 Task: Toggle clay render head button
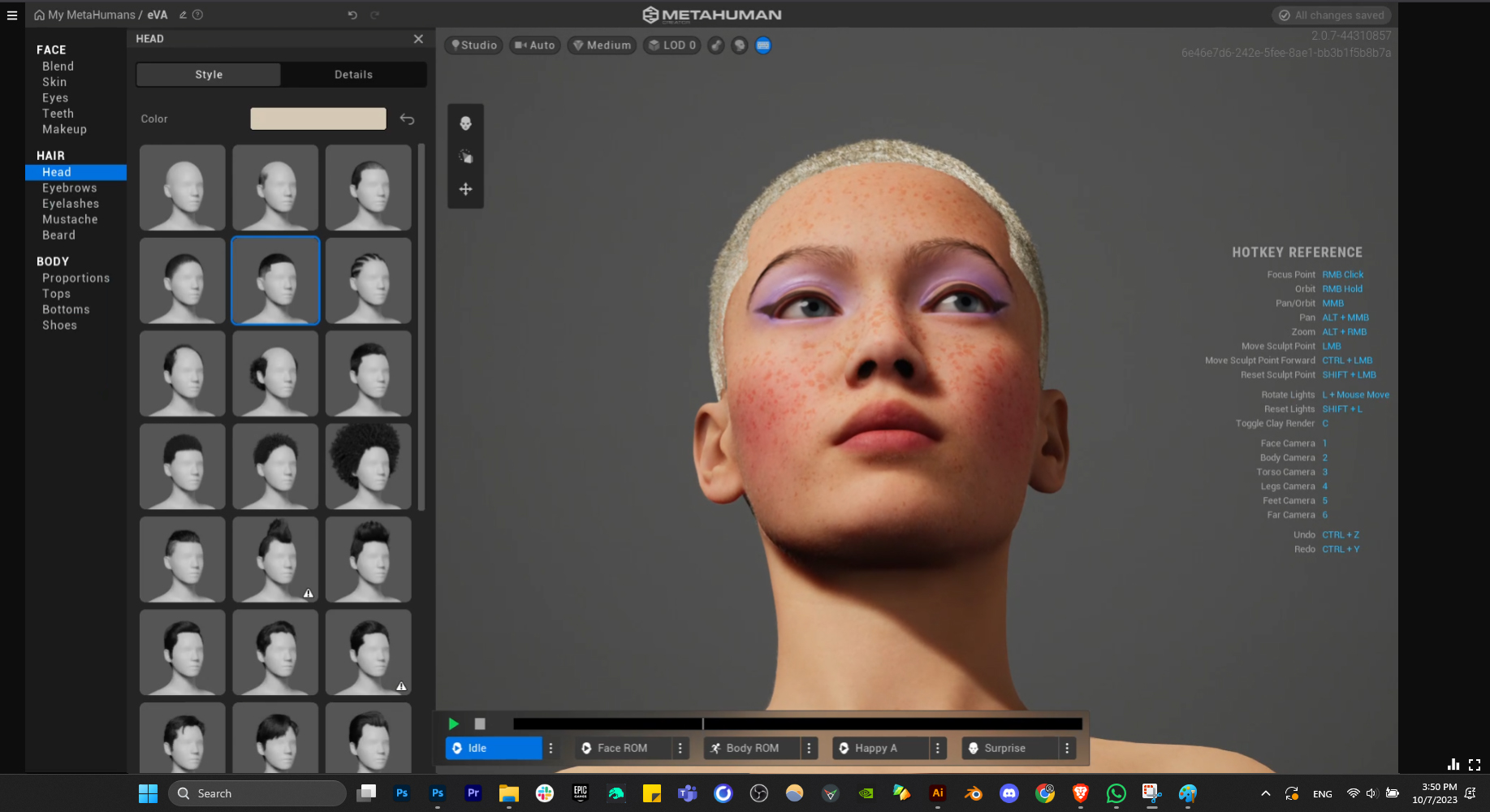[x=739, y=45]
